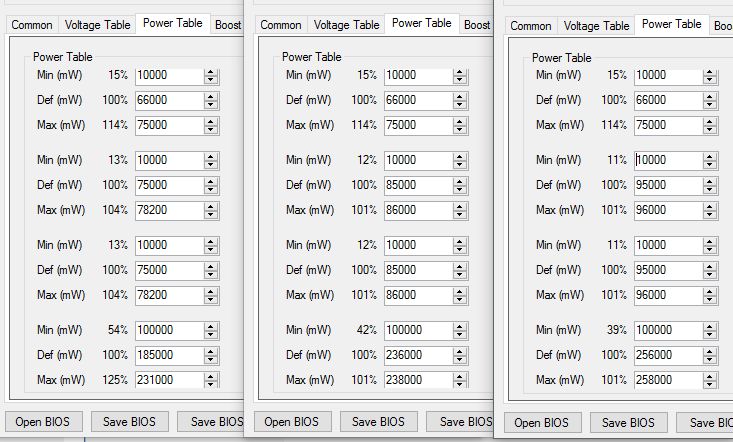Switch to Voltage Table tab in left window
The image size is (733, 442).
pos(97,25)
